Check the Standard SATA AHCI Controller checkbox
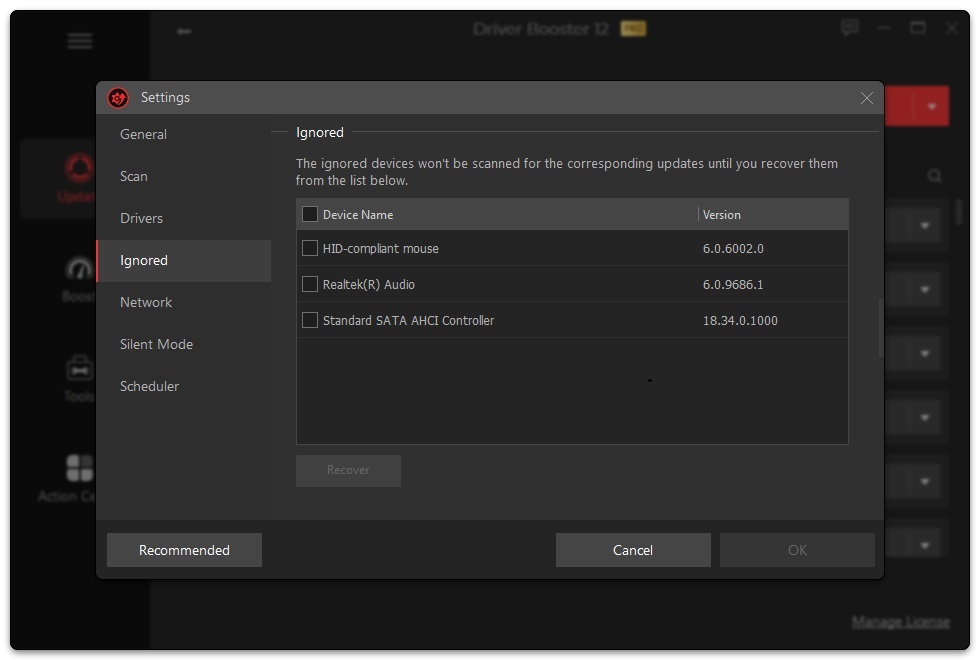Screen dimensions: 980x660 [x=310, y=320]
